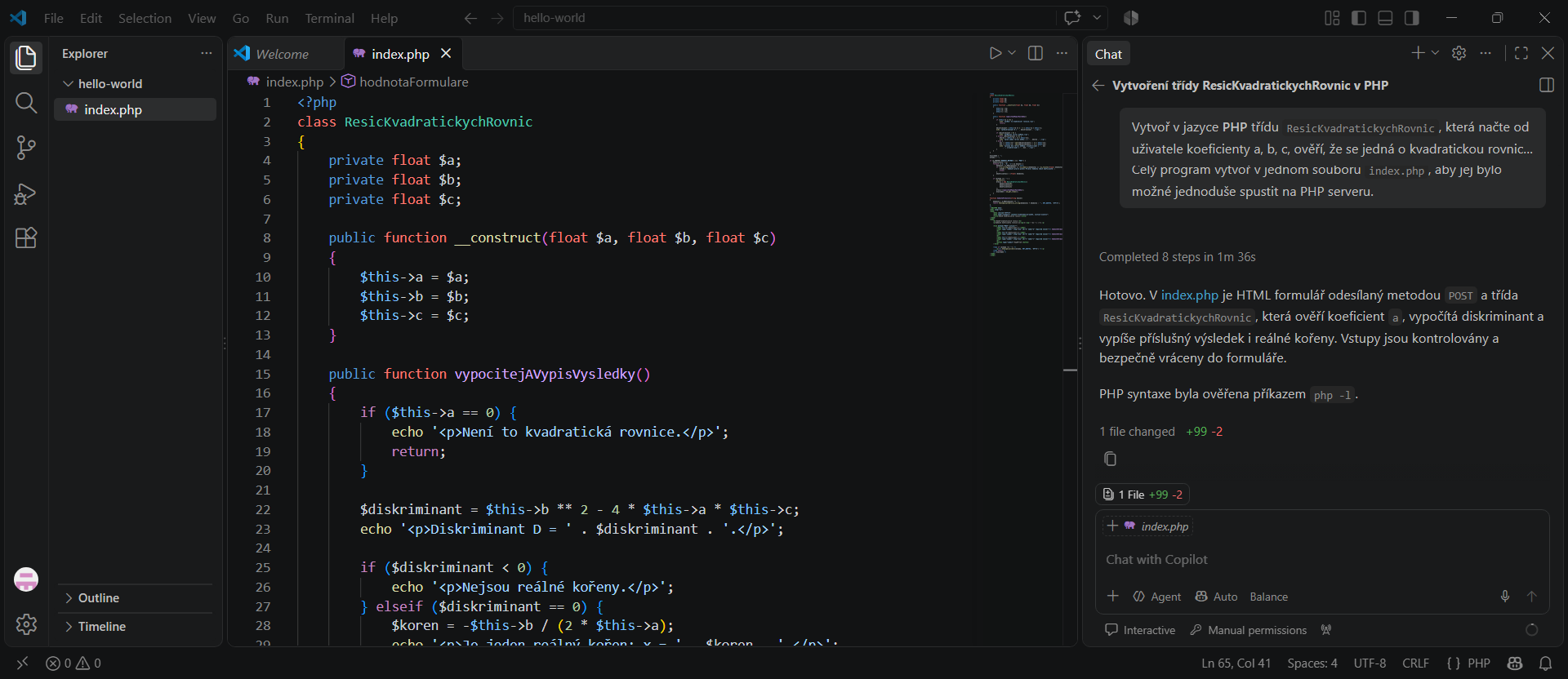
Task: Open the Manage gear in activity bar
Action: [x=26, y=624]
